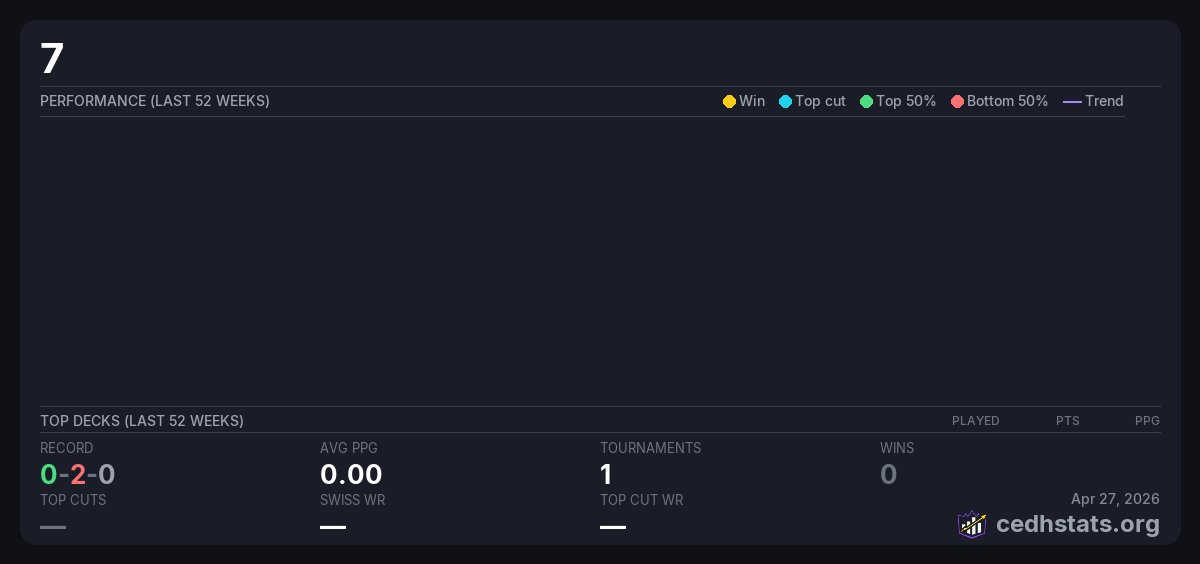Click the green Top 50% legend dot

(866, 102)
